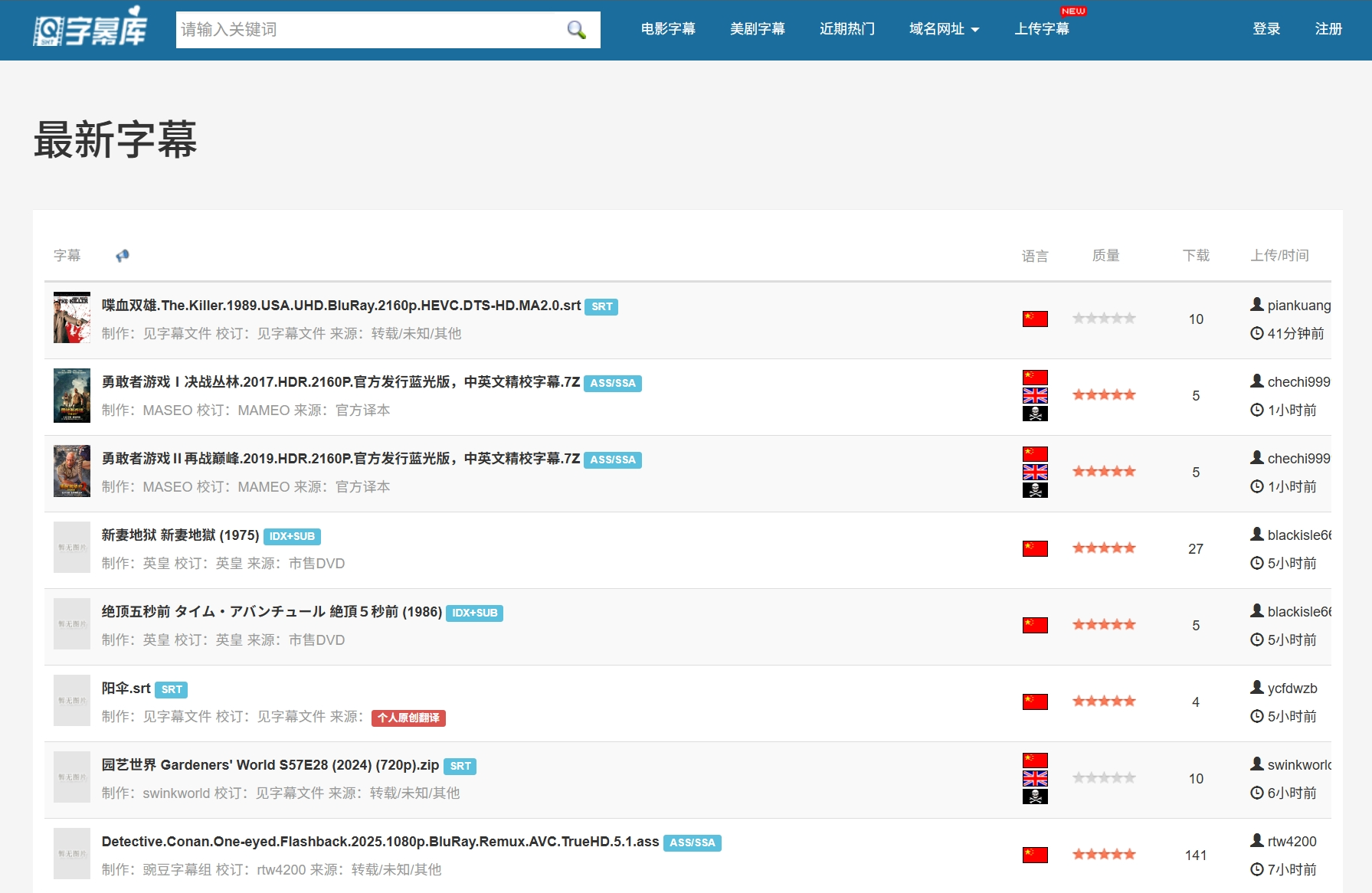Screen dimensions: 1372x893
Task: Expand the 域名网址 dropdown menu
Action: [944, 29]
